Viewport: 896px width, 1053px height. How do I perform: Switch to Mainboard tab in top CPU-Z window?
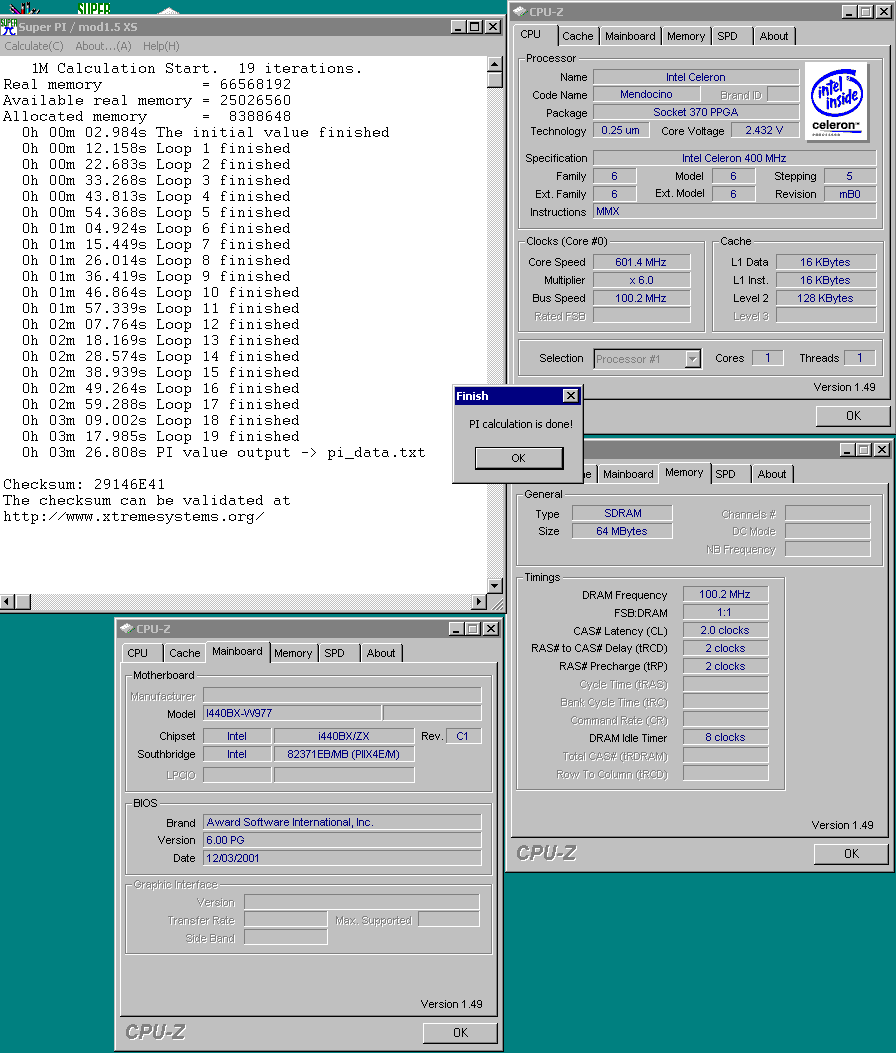pyautogui.click(x=630, y=36)
